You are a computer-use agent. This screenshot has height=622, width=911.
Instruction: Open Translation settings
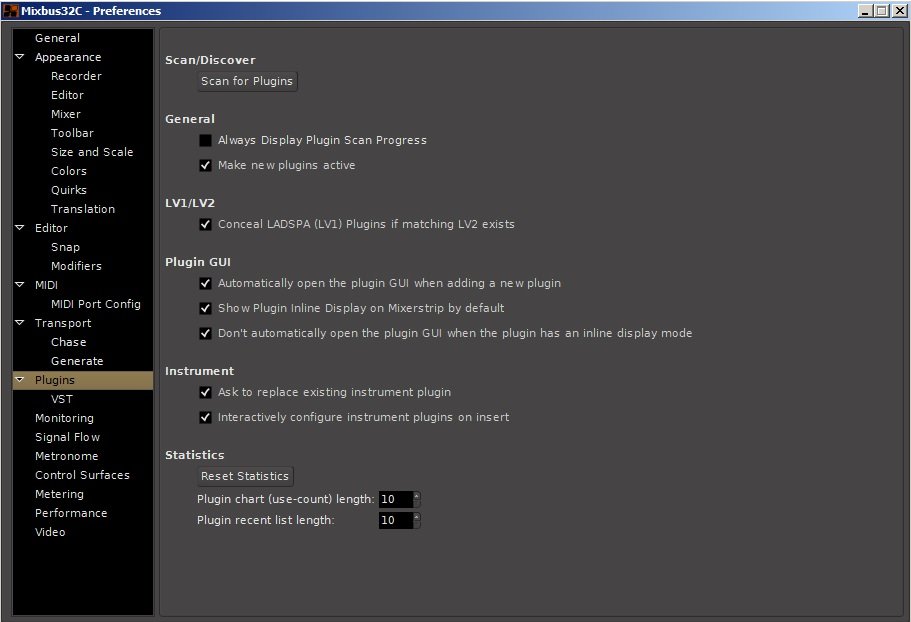pyautogui.click(x=83, y=209)
